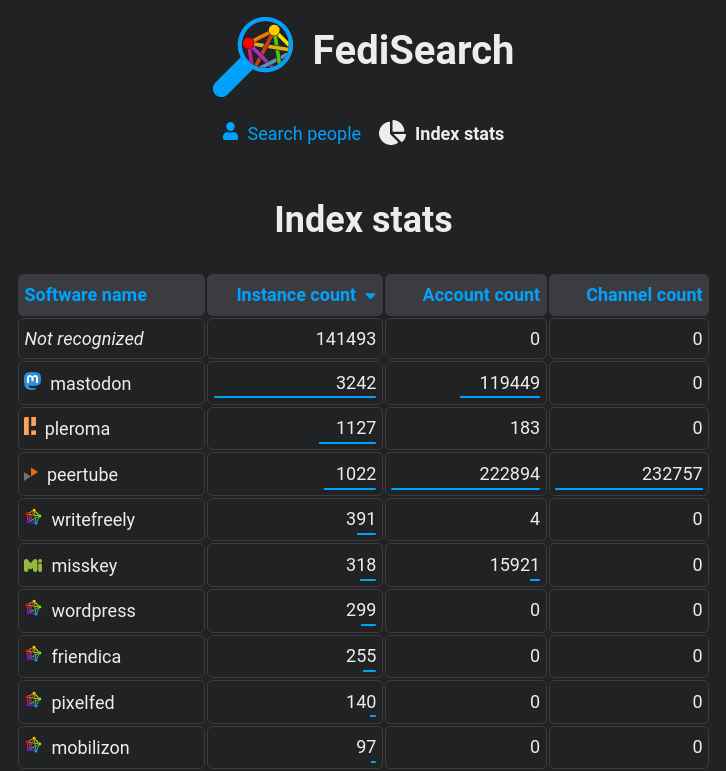
Task: Click the FediSearch magnifier logo
Action: (253, 56)
